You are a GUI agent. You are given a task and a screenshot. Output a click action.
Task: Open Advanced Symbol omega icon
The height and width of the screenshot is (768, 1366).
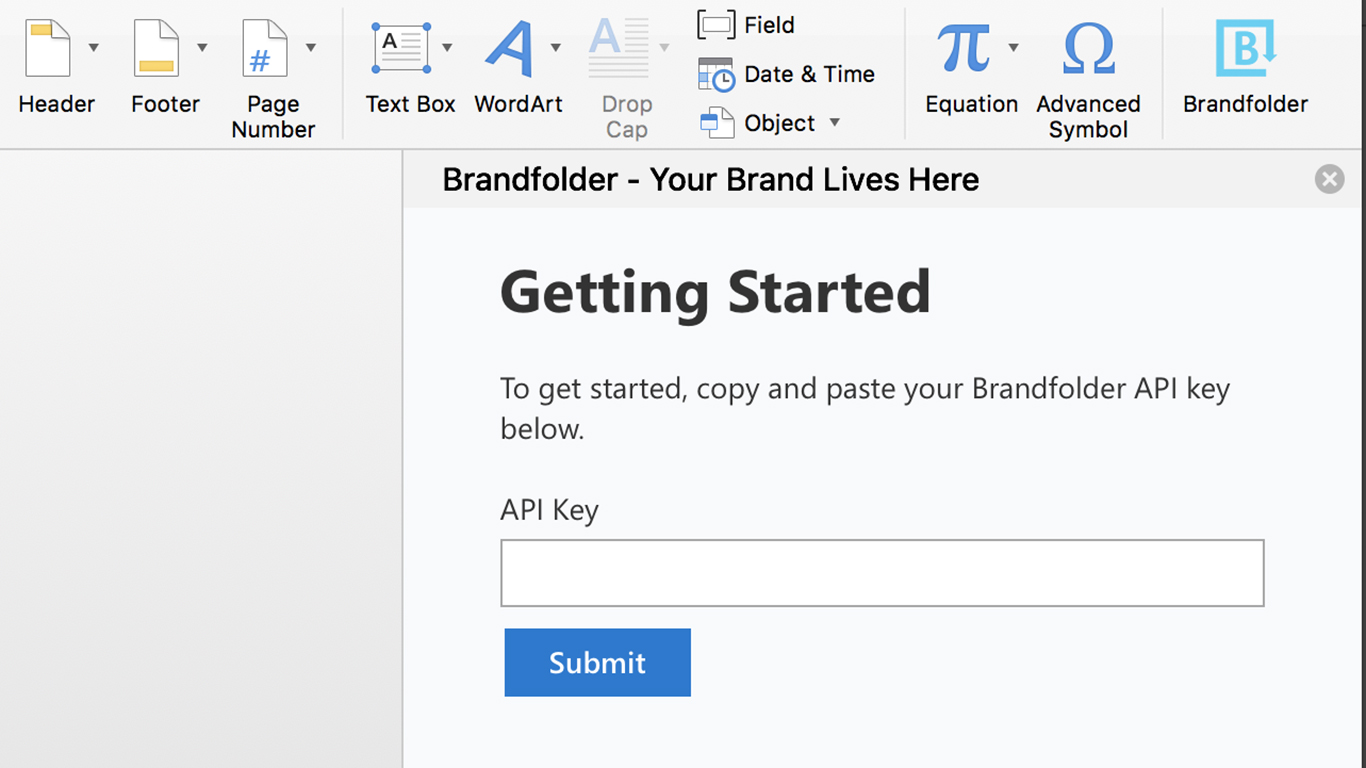1088,48
